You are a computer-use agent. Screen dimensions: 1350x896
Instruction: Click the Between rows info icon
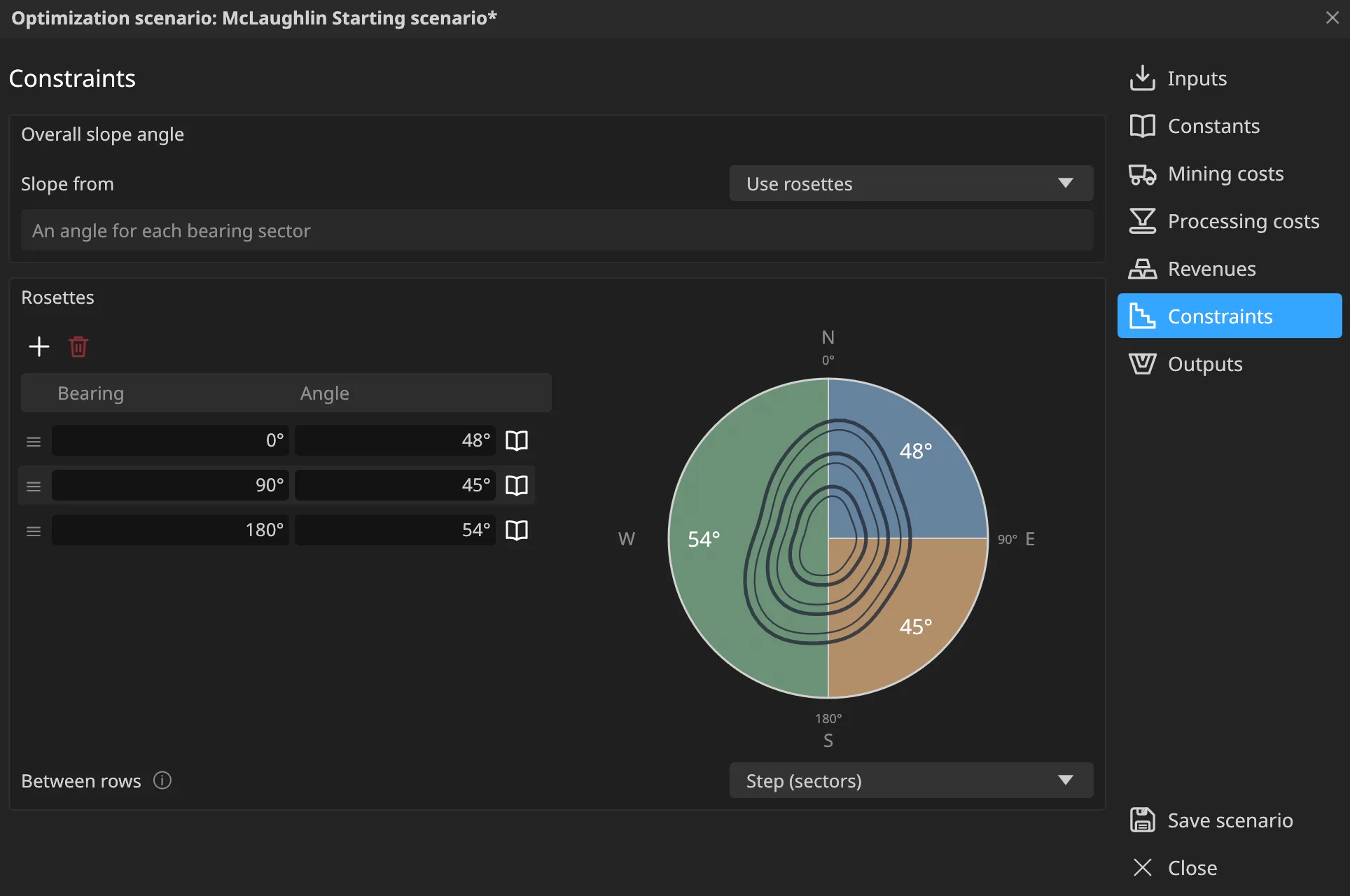click(x=162, y=780)
